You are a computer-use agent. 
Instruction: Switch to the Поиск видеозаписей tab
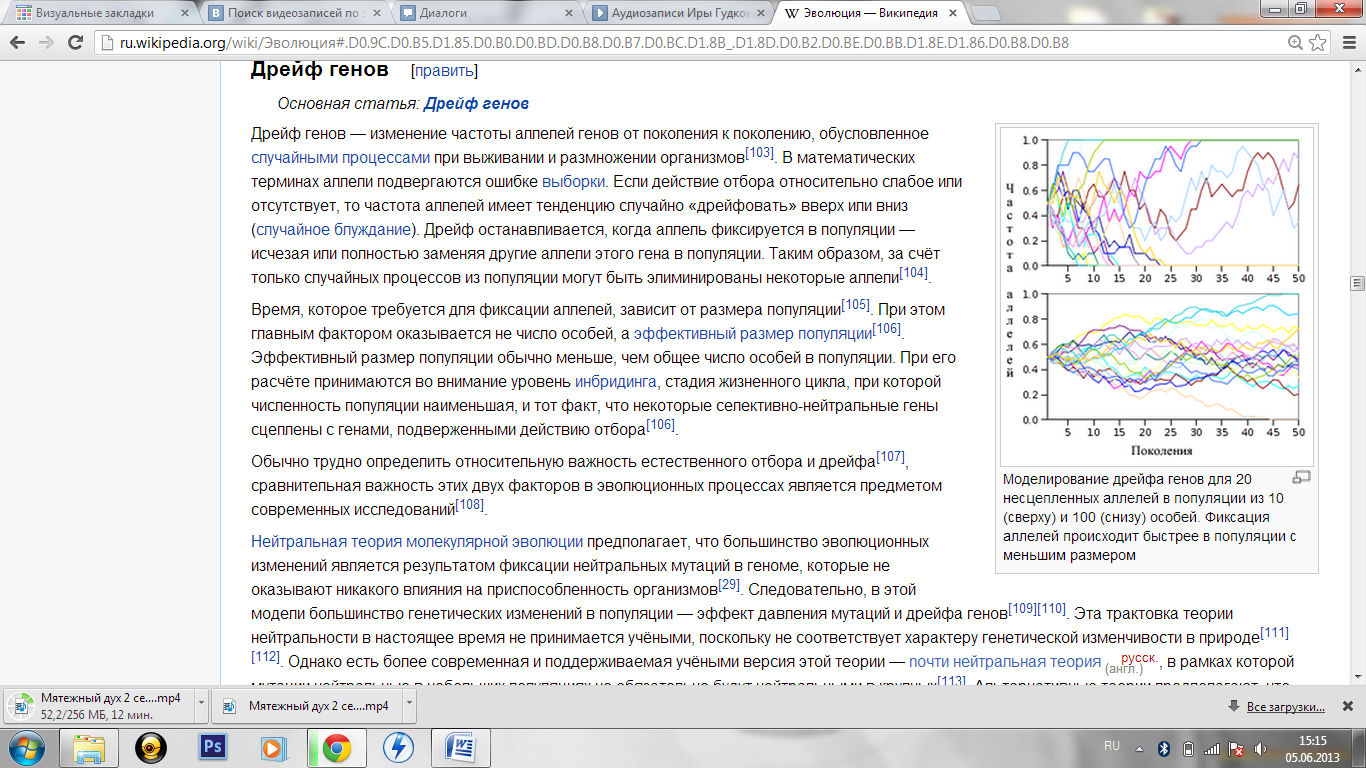pos(290,14)
